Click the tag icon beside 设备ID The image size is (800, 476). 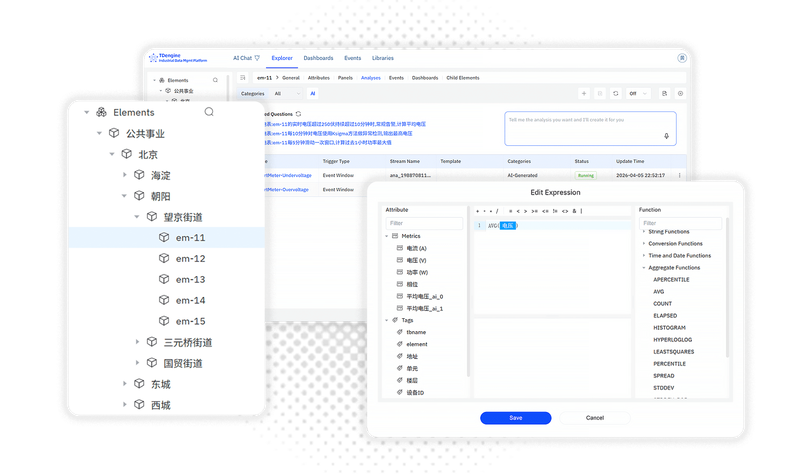pos(400,392)
